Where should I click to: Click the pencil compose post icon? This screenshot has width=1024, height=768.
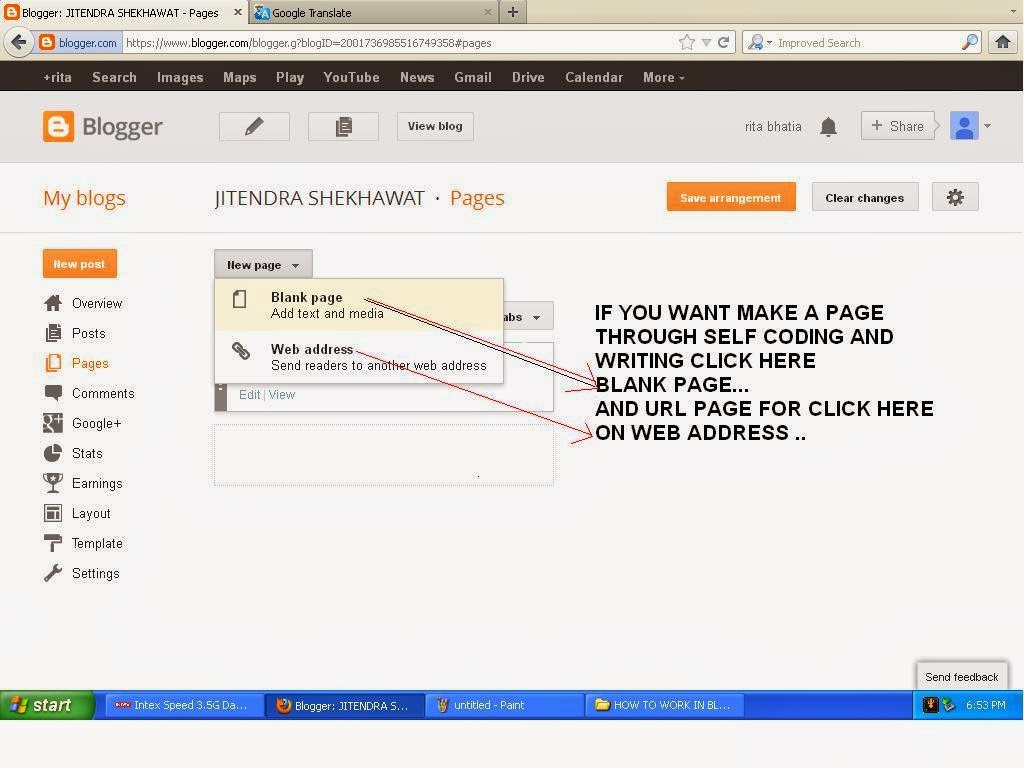click(254, 126)
